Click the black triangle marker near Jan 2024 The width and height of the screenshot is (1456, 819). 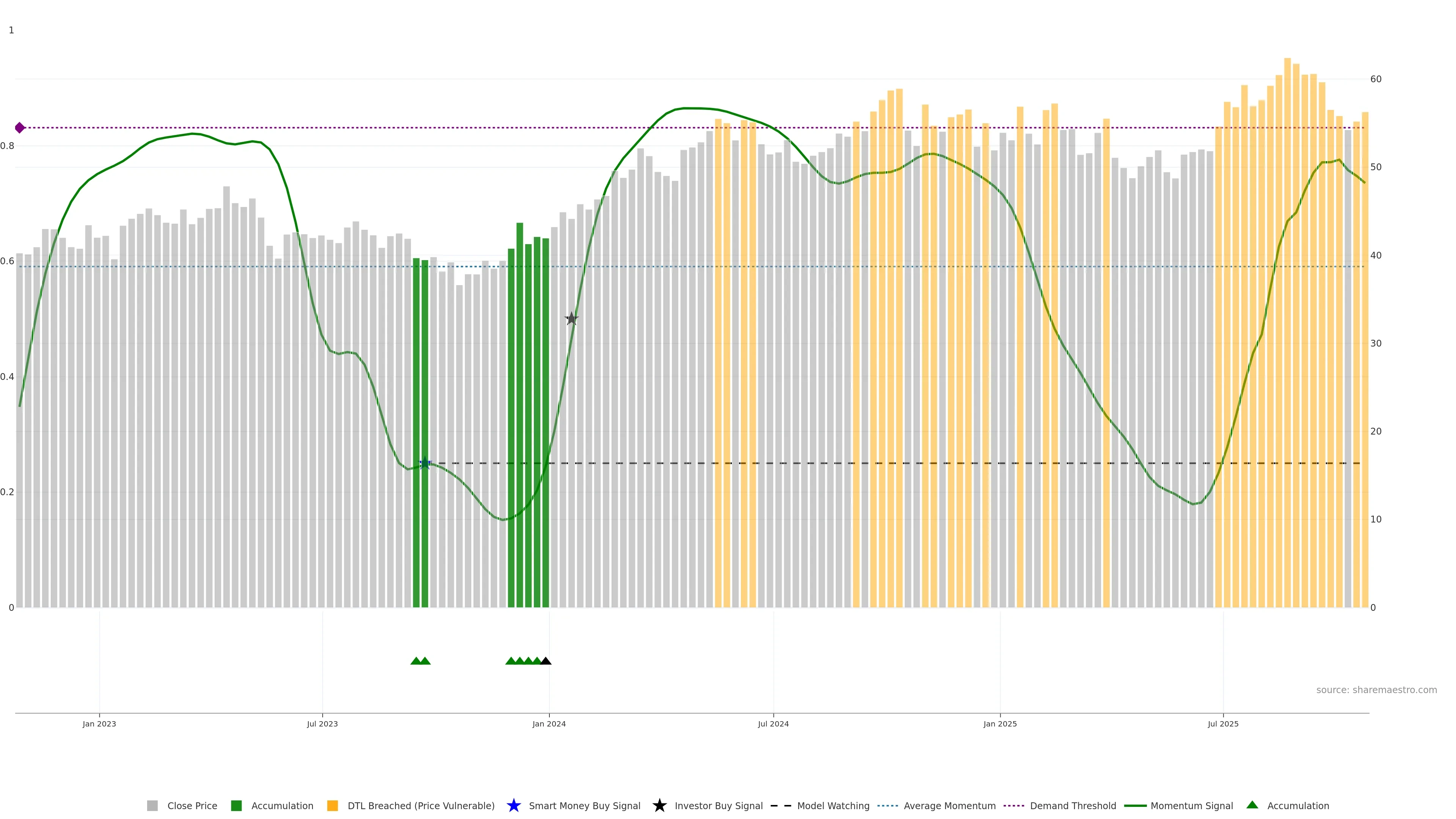click(546, 661)
